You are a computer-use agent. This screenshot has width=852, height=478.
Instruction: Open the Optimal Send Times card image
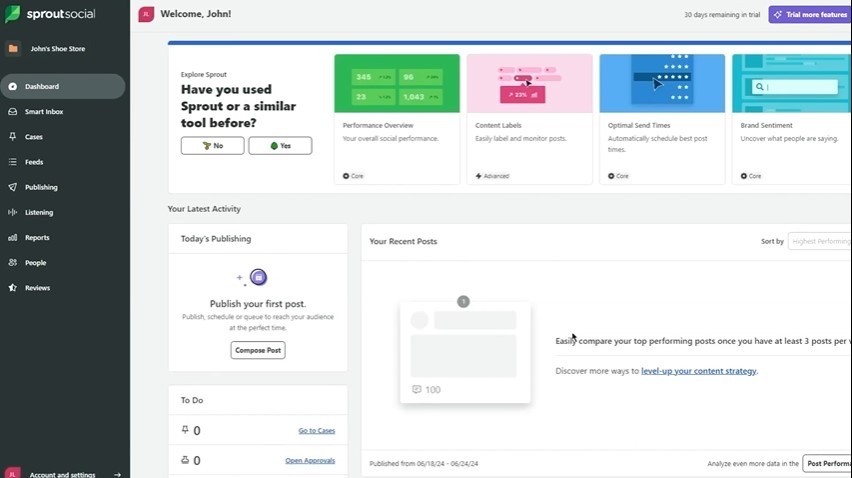[x=662, y=84]
